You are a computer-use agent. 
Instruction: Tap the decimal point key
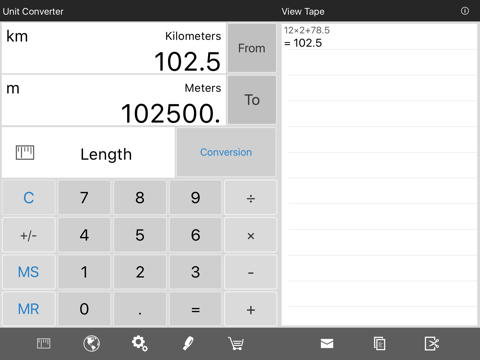point(140,309)
